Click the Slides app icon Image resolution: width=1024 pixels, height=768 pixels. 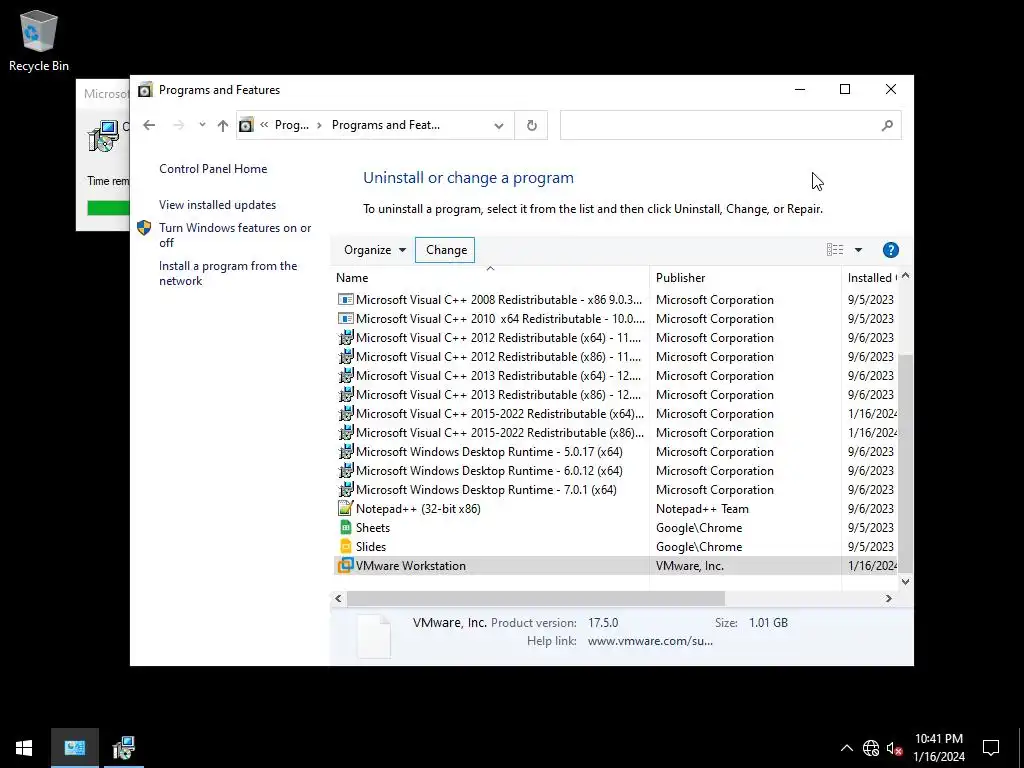[345, 547]
